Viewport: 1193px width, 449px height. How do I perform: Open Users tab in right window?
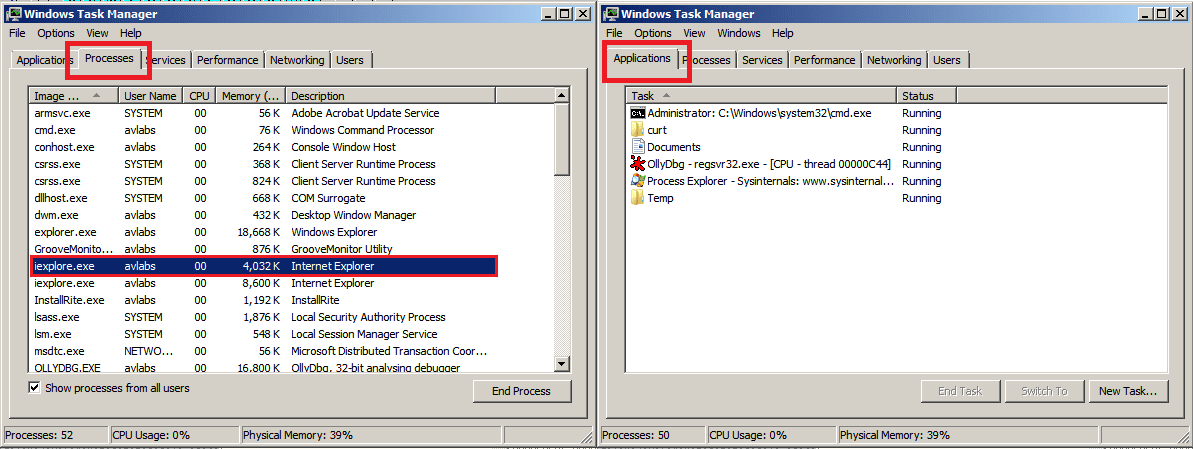947,60
